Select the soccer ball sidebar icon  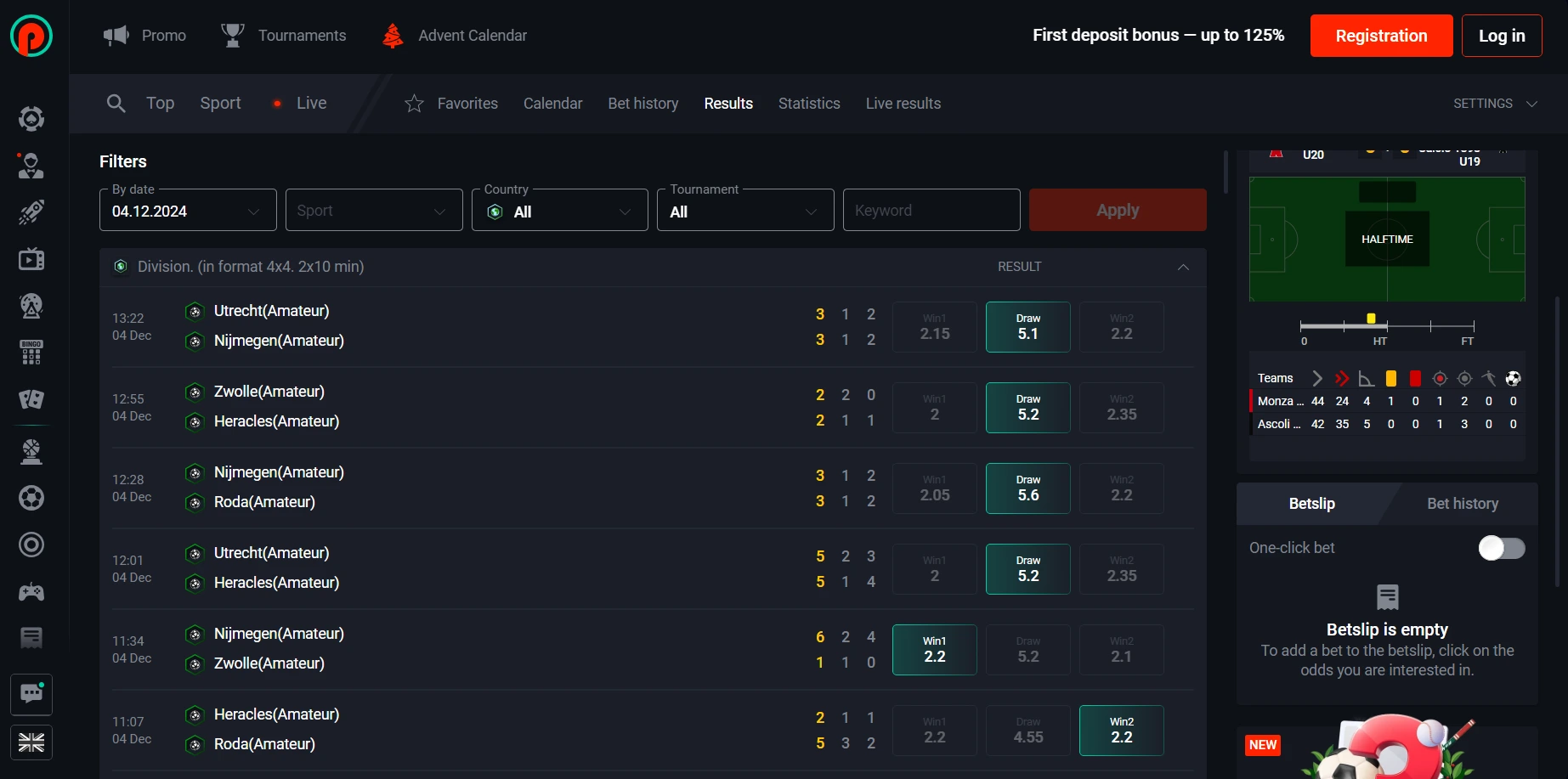[31, 498]
